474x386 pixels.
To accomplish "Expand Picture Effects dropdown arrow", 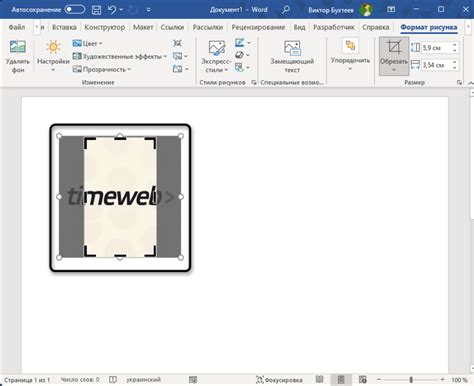I will [248, 55].
